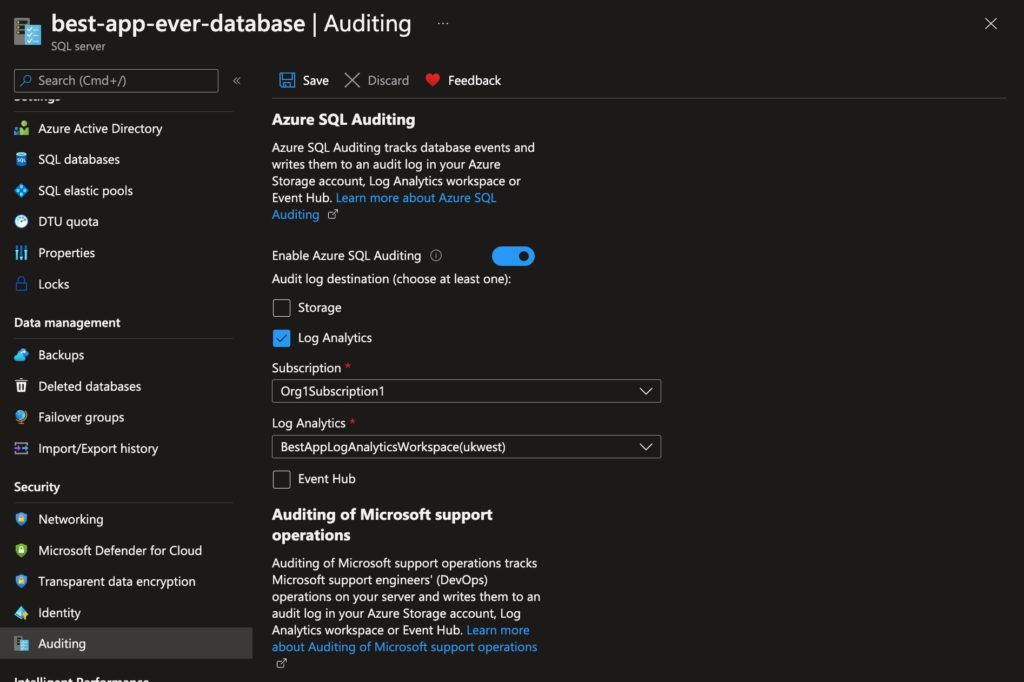1024x682 pixels.
Task: Click the Discard X icon
Action: coord(352,80)
